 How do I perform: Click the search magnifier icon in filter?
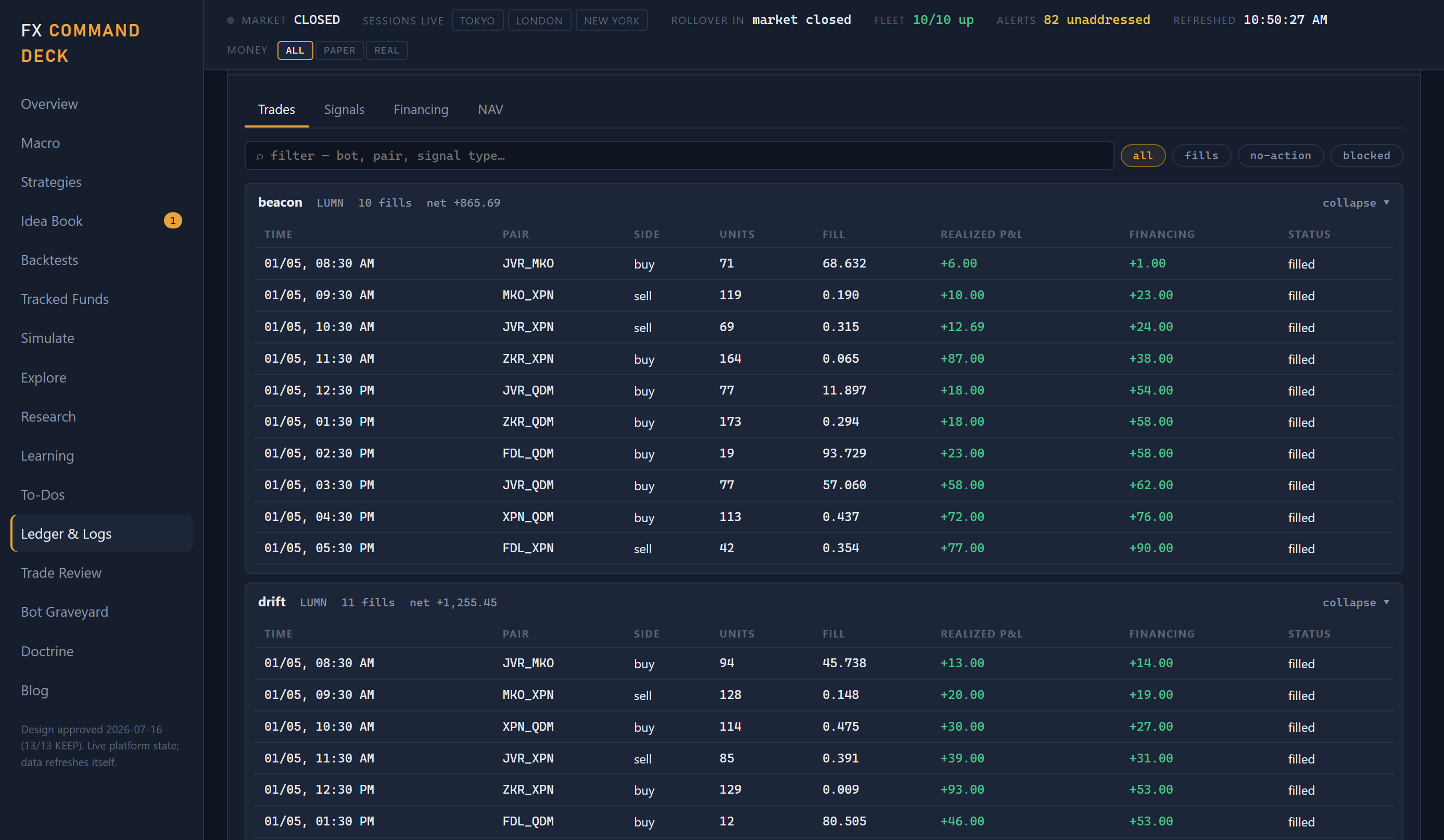click(260, 156)
